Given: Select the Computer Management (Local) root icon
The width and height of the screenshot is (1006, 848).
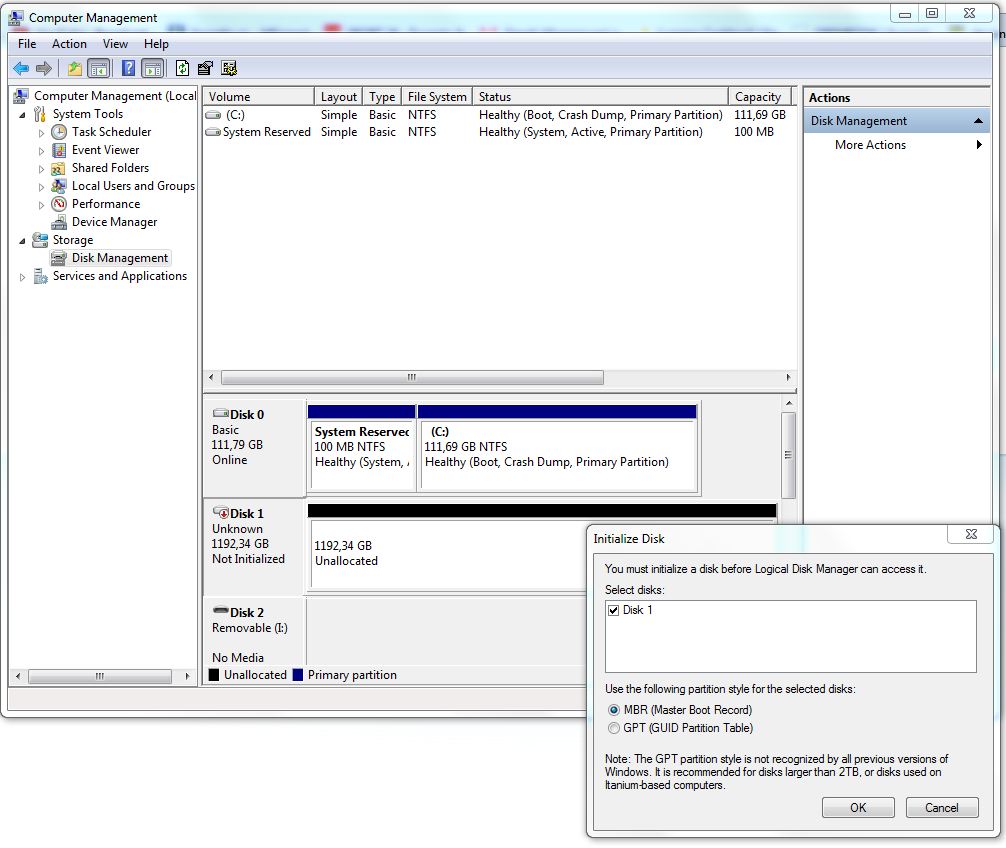Looking at the screenshot, I should 21,96.
